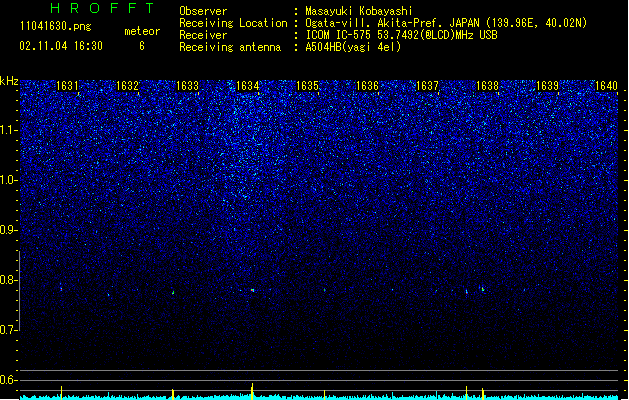Click the 'Receiving Location' field label
The height and width of the screenshot is (400, 629).
pyautogui.click(x=233, y=23)
